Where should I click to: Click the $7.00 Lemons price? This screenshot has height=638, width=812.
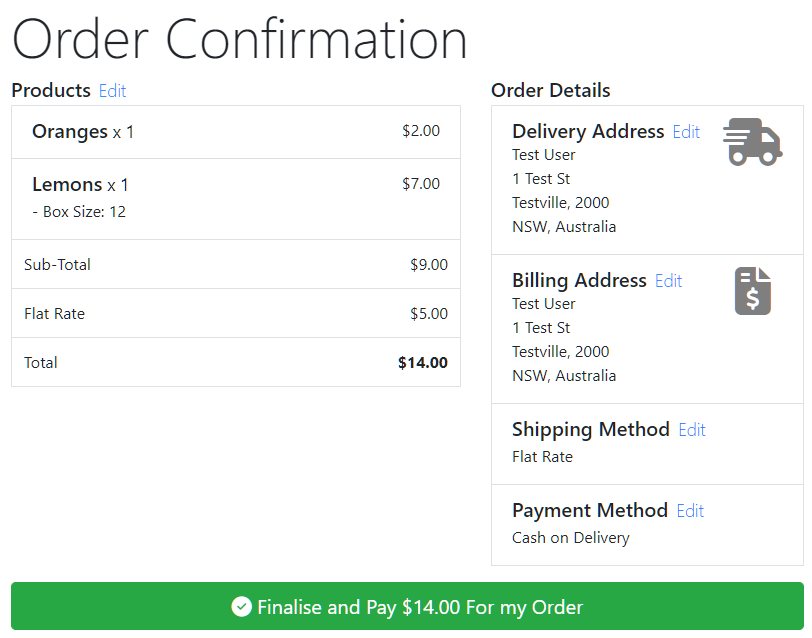pos(421,183)
